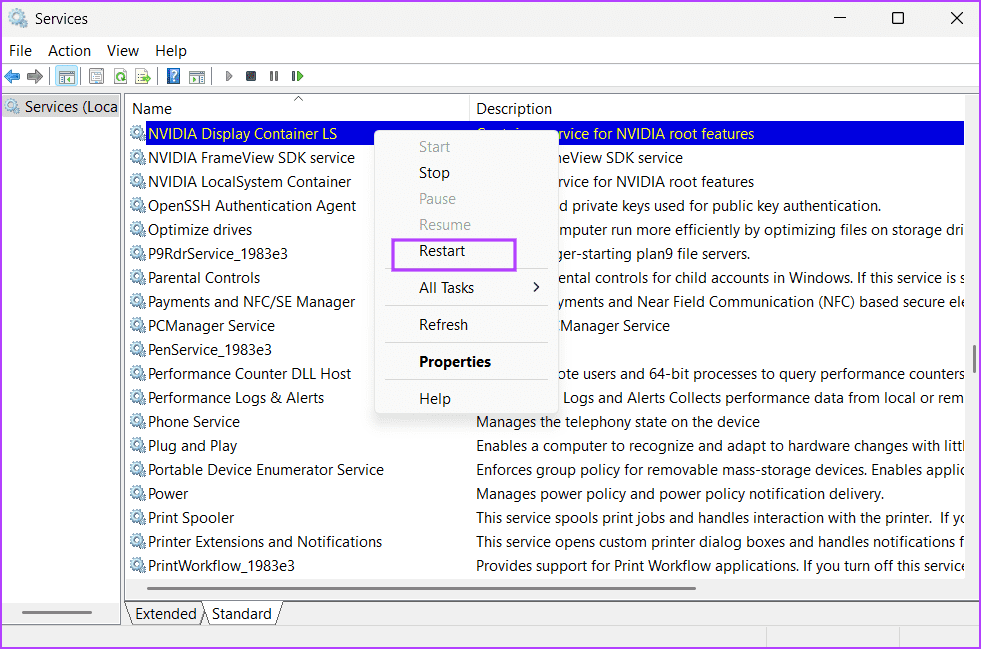This screenshot has width=981, height=649.
Task: Click the toolbar Properties sheet icon
Action: pos(96,76)
